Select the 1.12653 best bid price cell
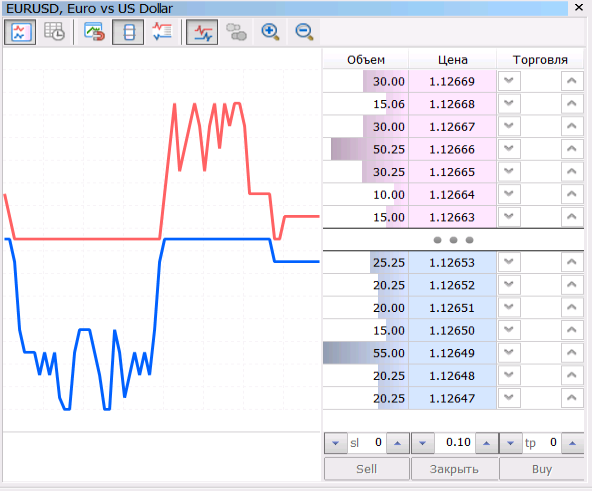This screenshot has width=592, height=491. click(452, 262)
